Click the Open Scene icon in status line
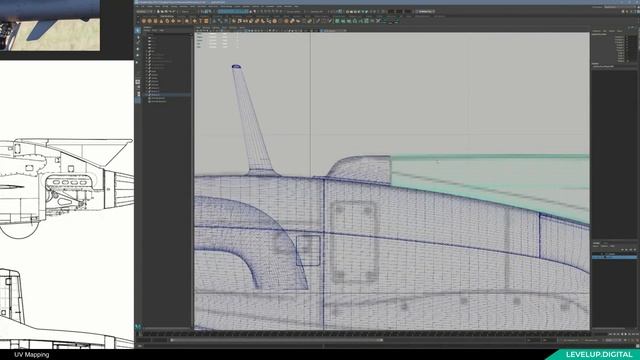640x360 pixels. pyautogui.click(x=162, y=11)
